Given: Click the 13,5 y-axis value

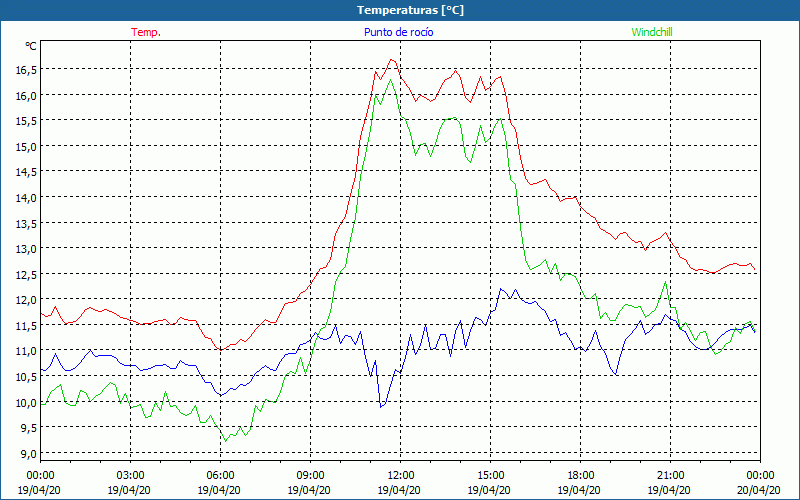Looking at the screenshot, I should (x=27, y=223).
